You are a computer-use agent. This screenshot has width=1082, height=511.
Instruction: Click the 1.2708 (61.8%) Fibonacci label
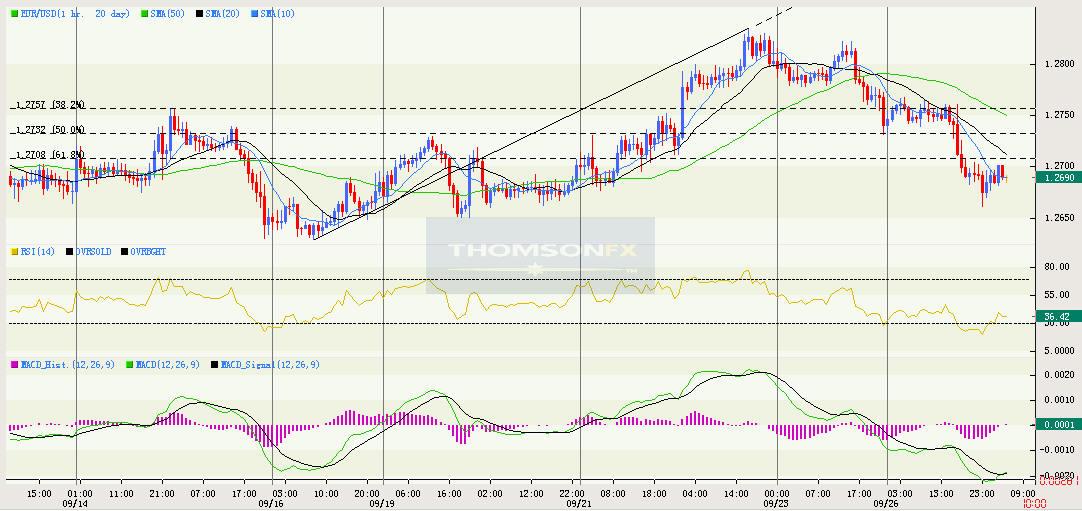click(x=50, y=154)
